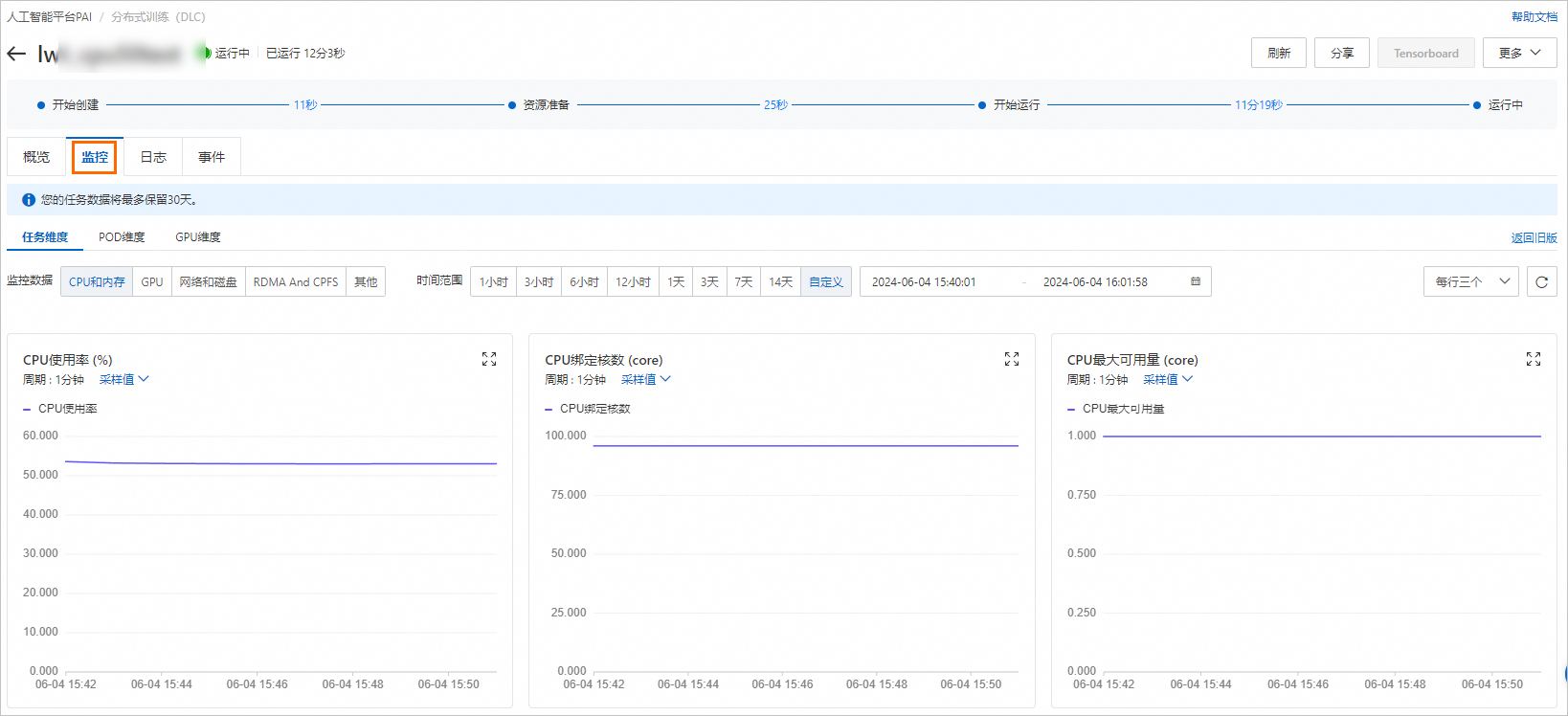1568x716 pixels.
Task: Select the GPU维度 sub-tab
Action: 198,236
